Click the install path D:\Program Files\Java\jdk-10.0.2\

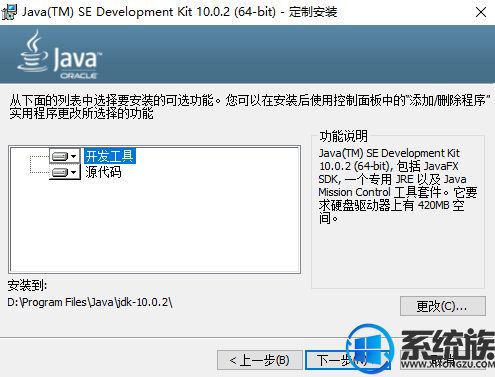(x=90, y=302)
